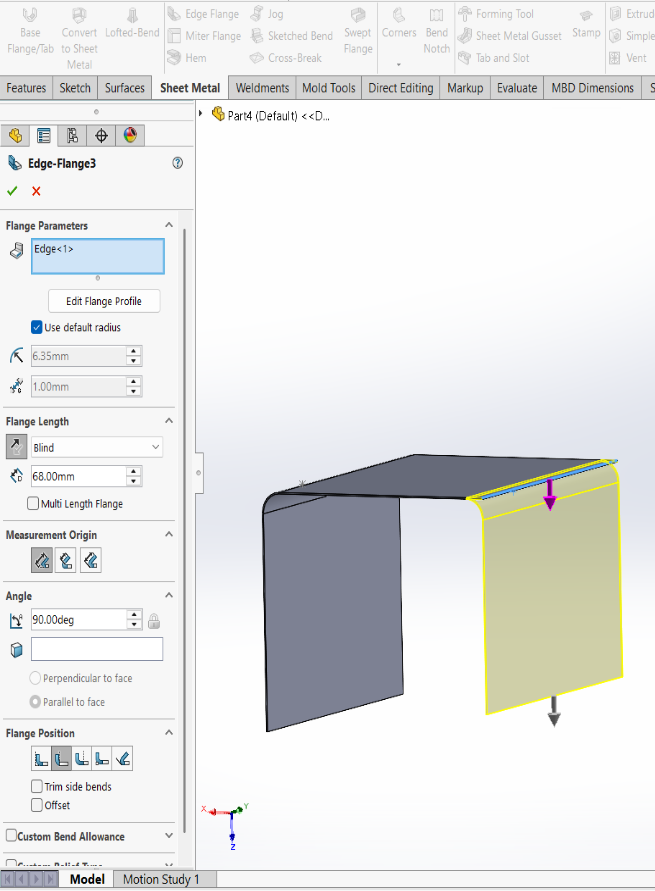Expand the Custom Bend Allowance section
Image resolution: width=655 pixels, height=891 pixels.
point(169,836)
